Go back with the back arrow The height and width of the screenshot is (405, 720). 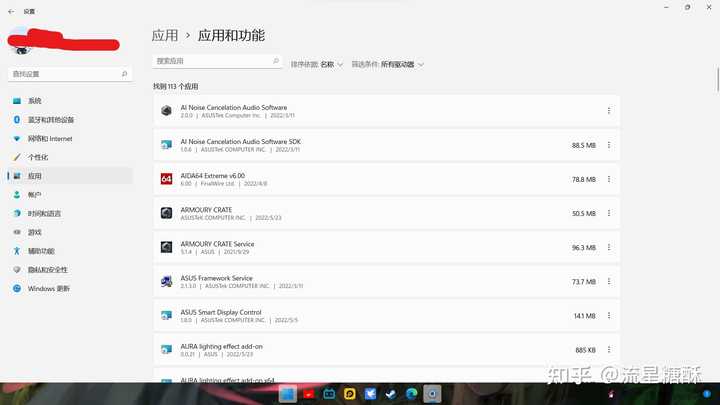pos(11,11)
